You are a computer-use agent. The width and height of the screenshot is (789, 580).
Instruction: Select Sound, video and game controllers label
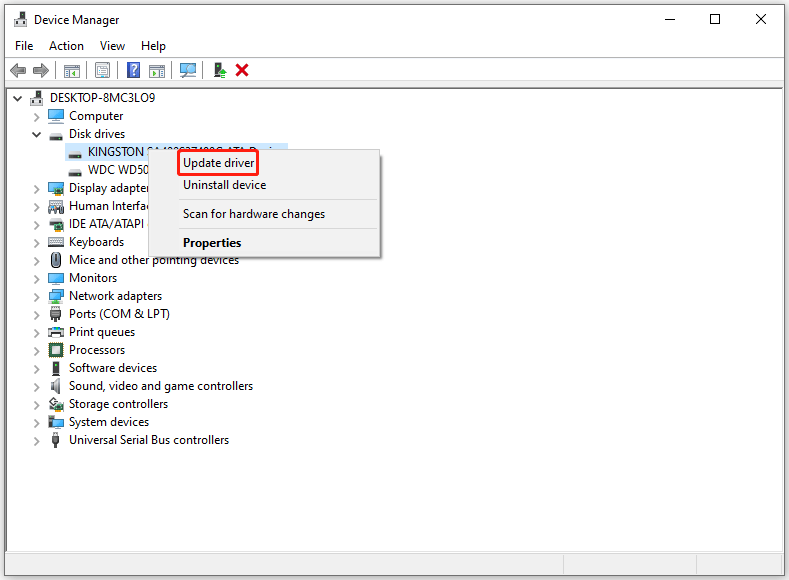click(x=161, y=386)
